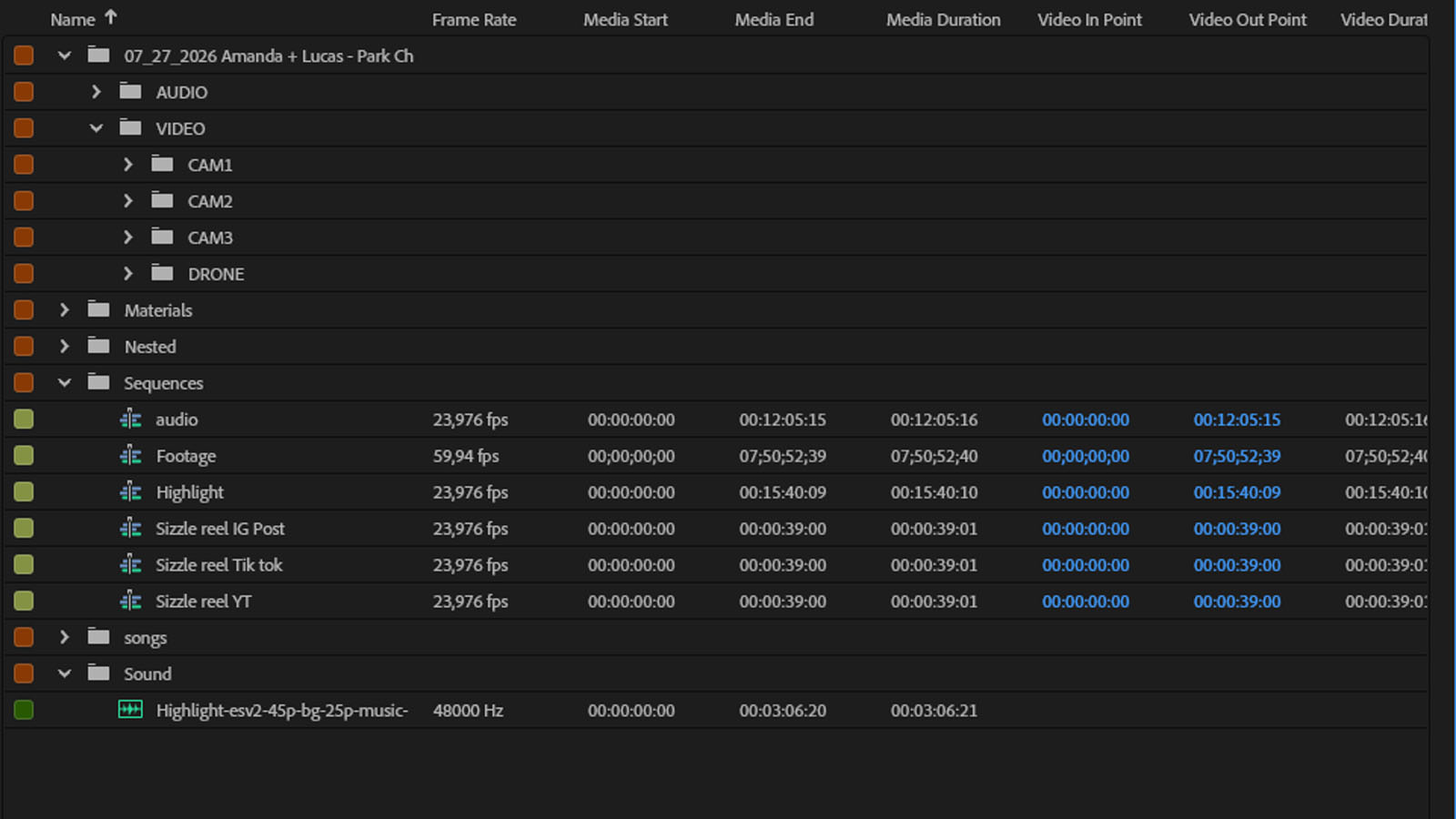Sort by the Video Out Point column header
The image size is (1456, 819).
point(1248,19)
